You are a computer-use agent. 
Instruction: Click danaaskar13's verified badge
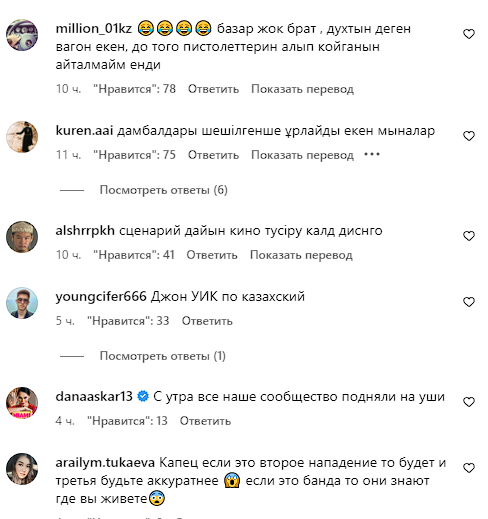[143, 396]
